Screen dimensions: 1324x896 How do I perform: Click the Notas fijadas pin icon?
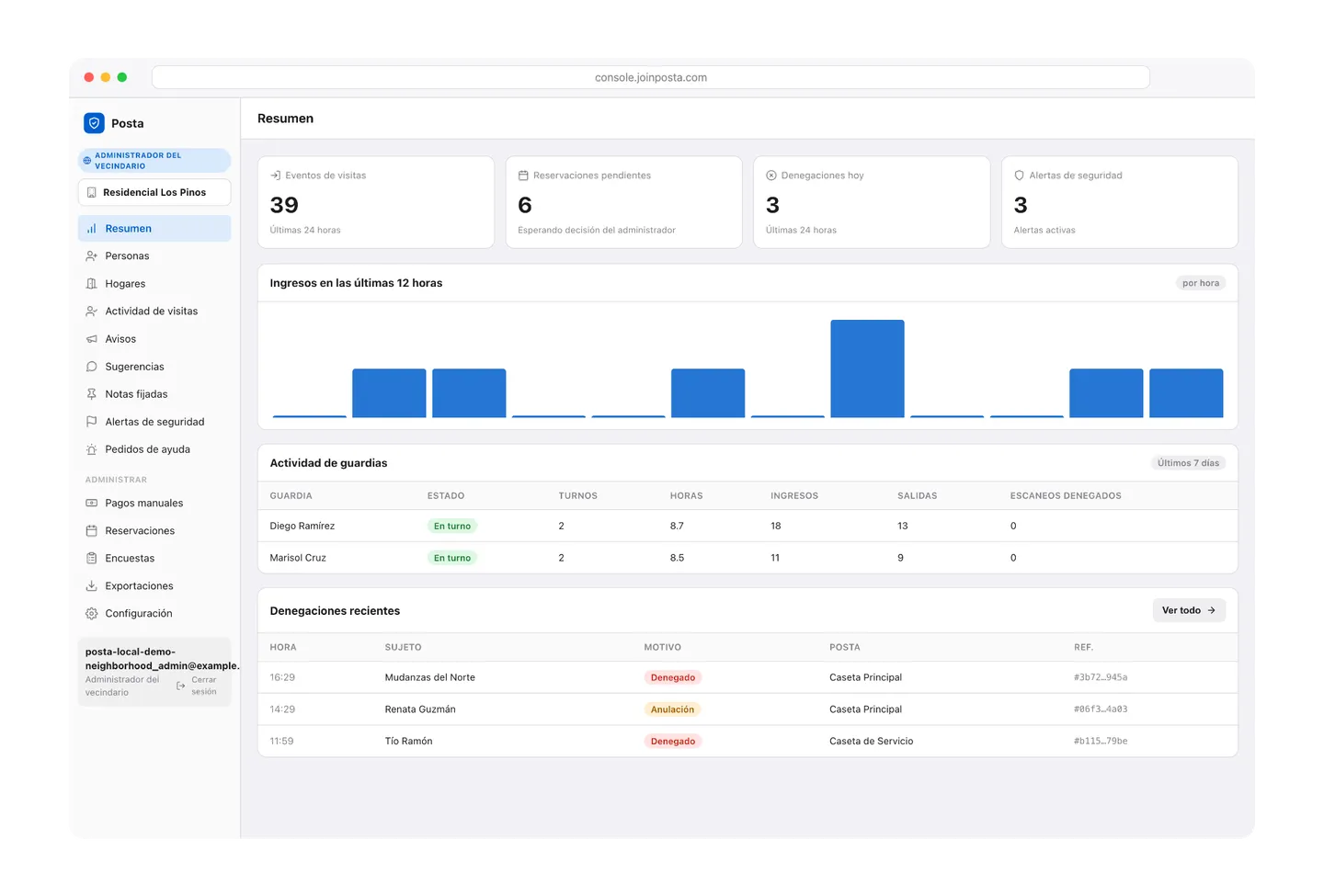click(92, 394)
